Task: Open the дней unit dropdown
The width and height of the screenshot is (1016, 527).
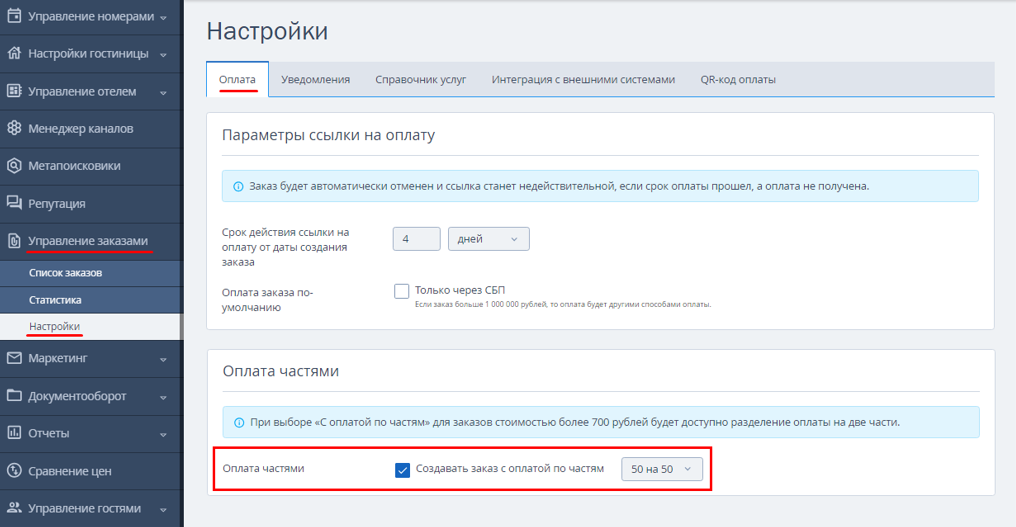Action: point(489,239)
